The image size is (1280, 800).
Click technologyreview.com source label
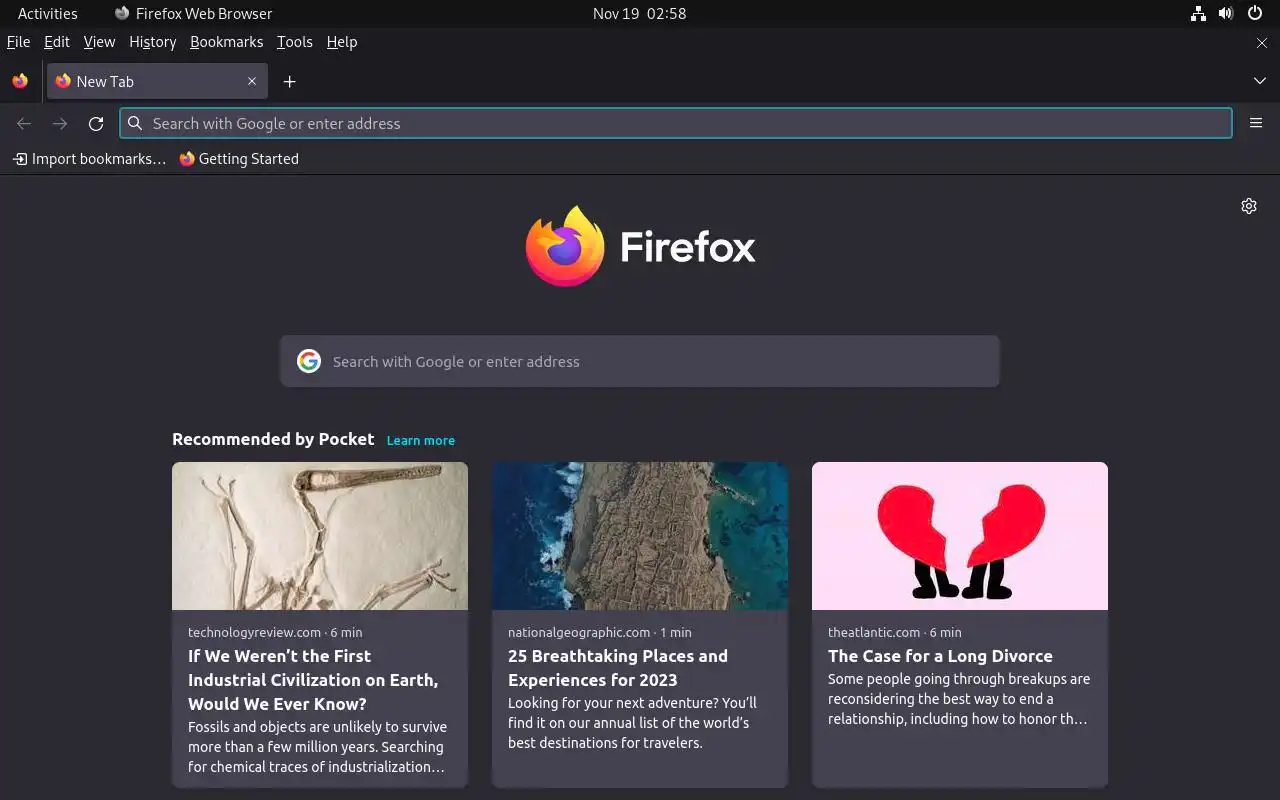coord(254,632)
